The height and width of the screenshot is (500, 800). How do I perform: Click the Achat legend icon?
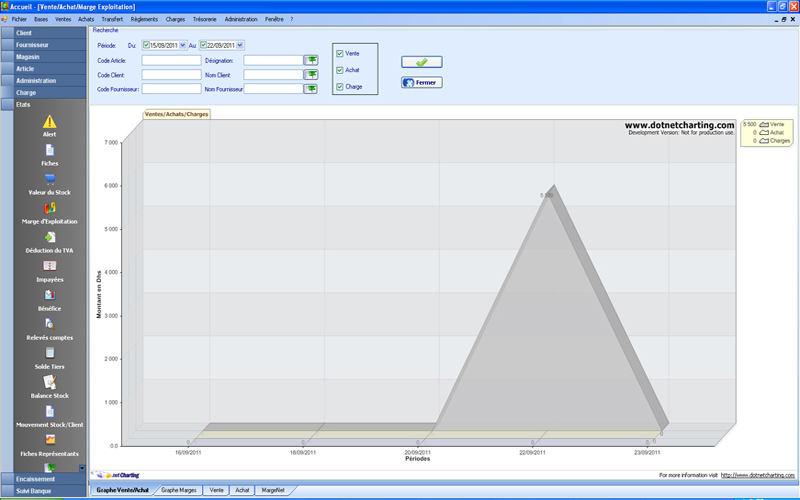point(764,133)
